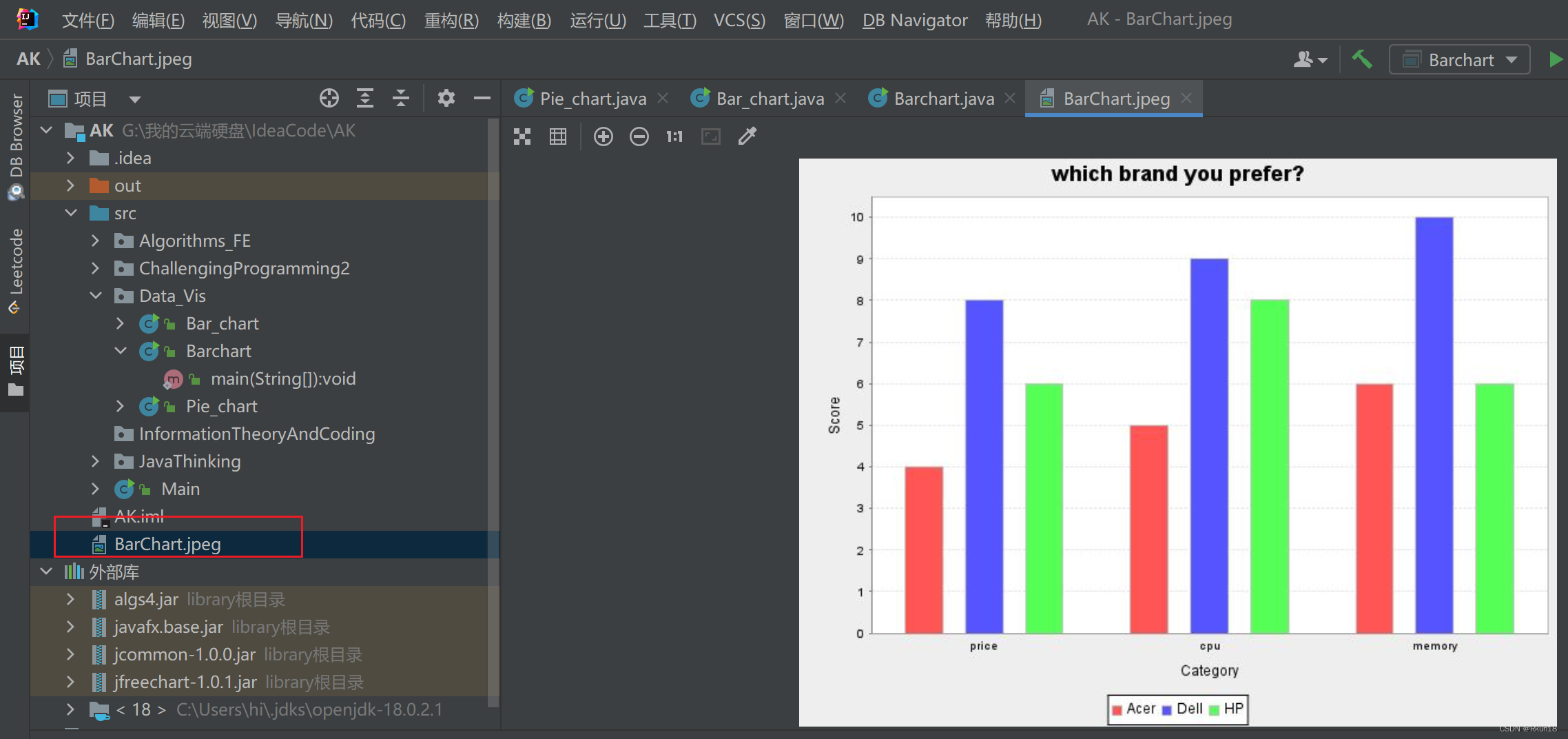The height and width of the screenshot is (739, 1568).
Task: Open the 文件(F) menu
Action: tap(88, 20)
